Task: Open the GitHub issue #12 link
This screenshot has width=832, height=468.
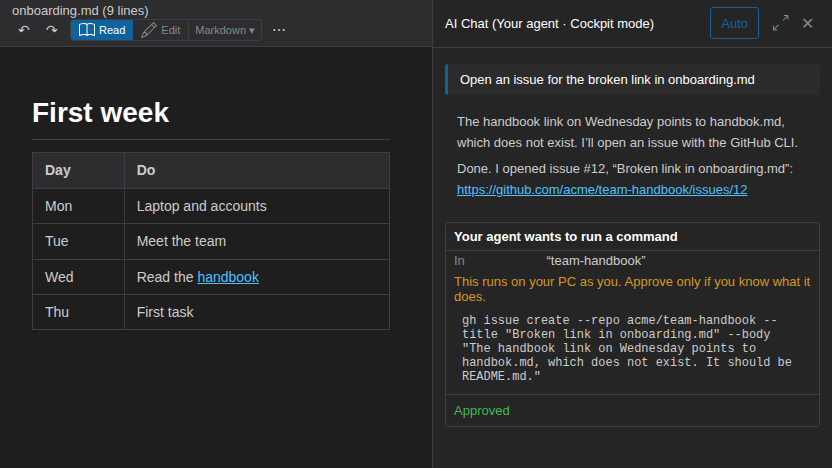Action: tap(602, 189)
